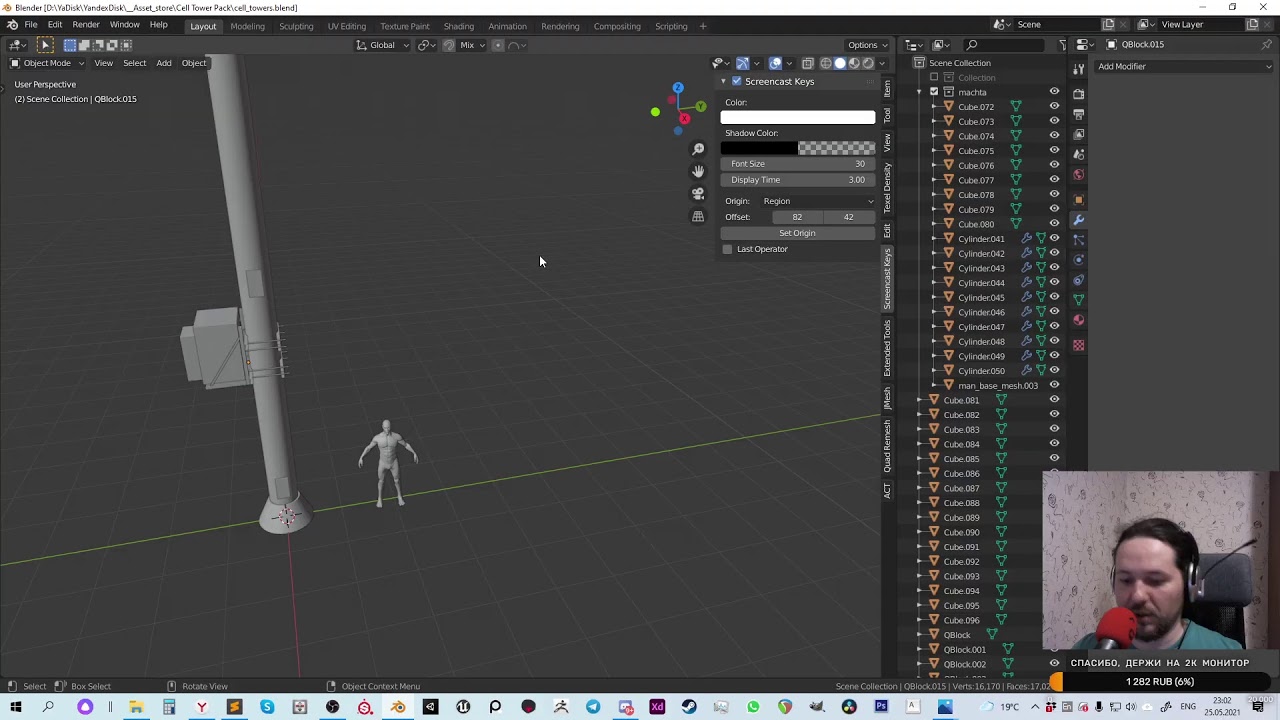
Task: Switch to the Sculpting workspace tab
Action: click(296, 26)
